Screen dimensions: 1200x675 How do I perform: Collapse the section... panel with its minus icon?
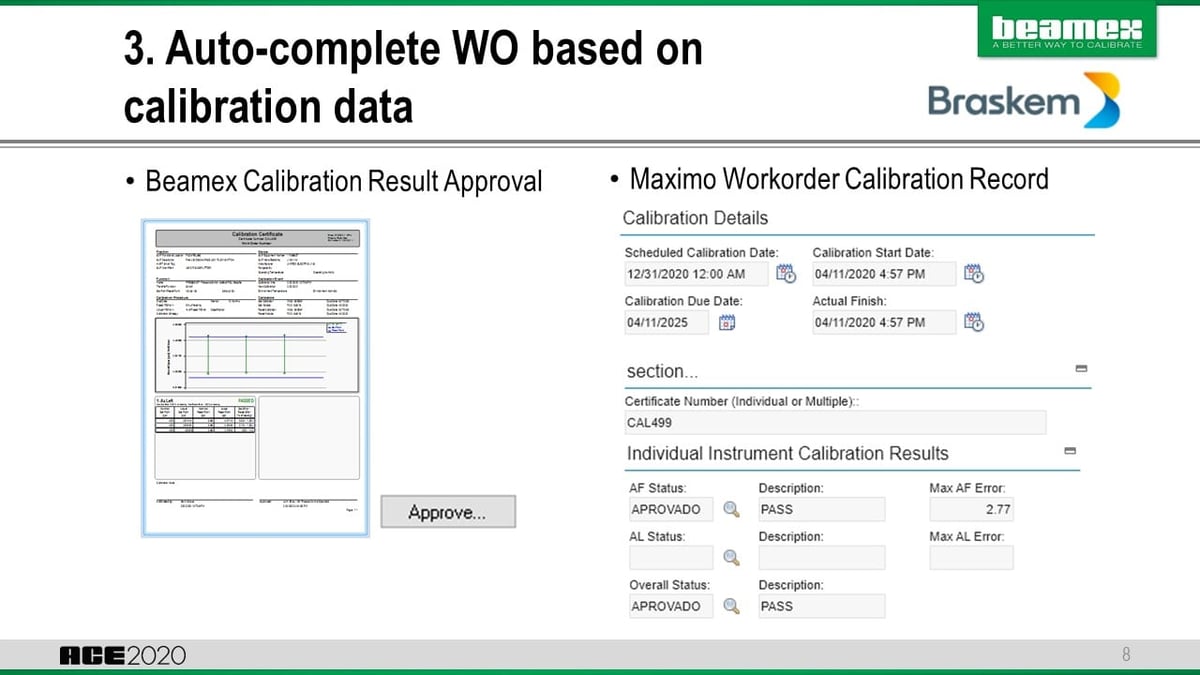1080,368
